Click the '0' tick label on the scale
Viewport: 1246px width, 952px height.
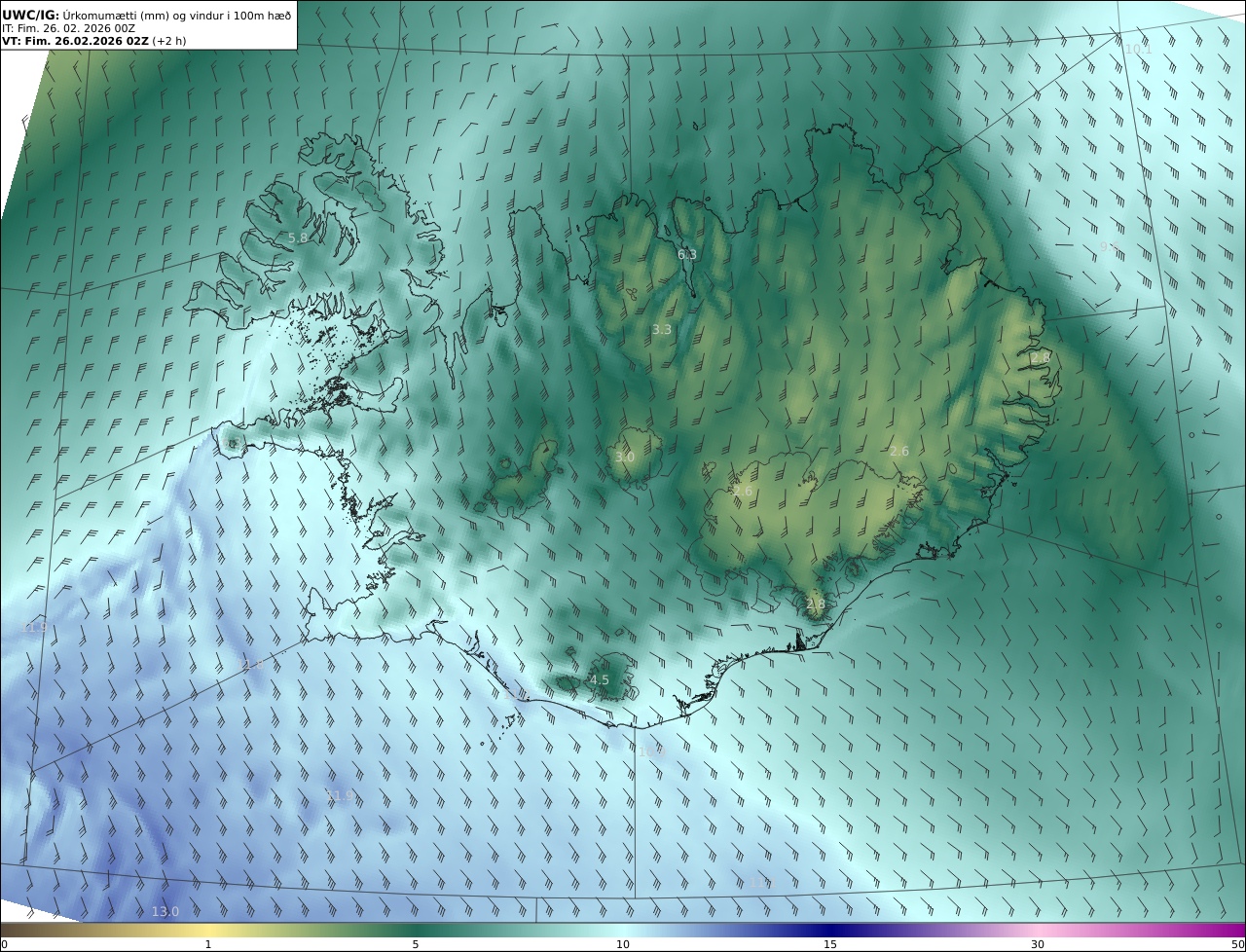(4, 944)
